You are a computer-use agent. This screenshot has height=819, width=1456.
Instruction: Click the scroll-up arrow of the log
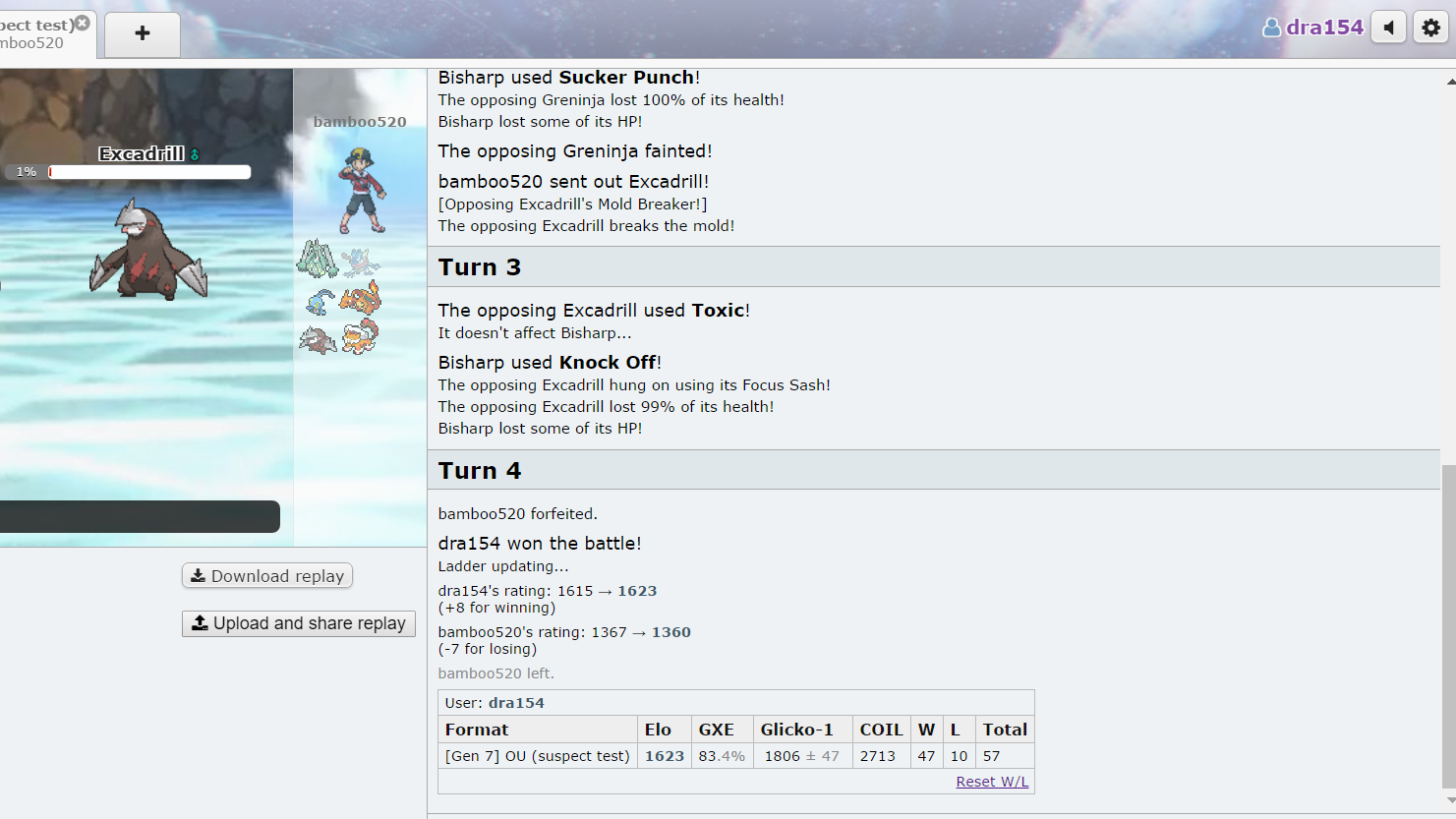pos(1449,82)
